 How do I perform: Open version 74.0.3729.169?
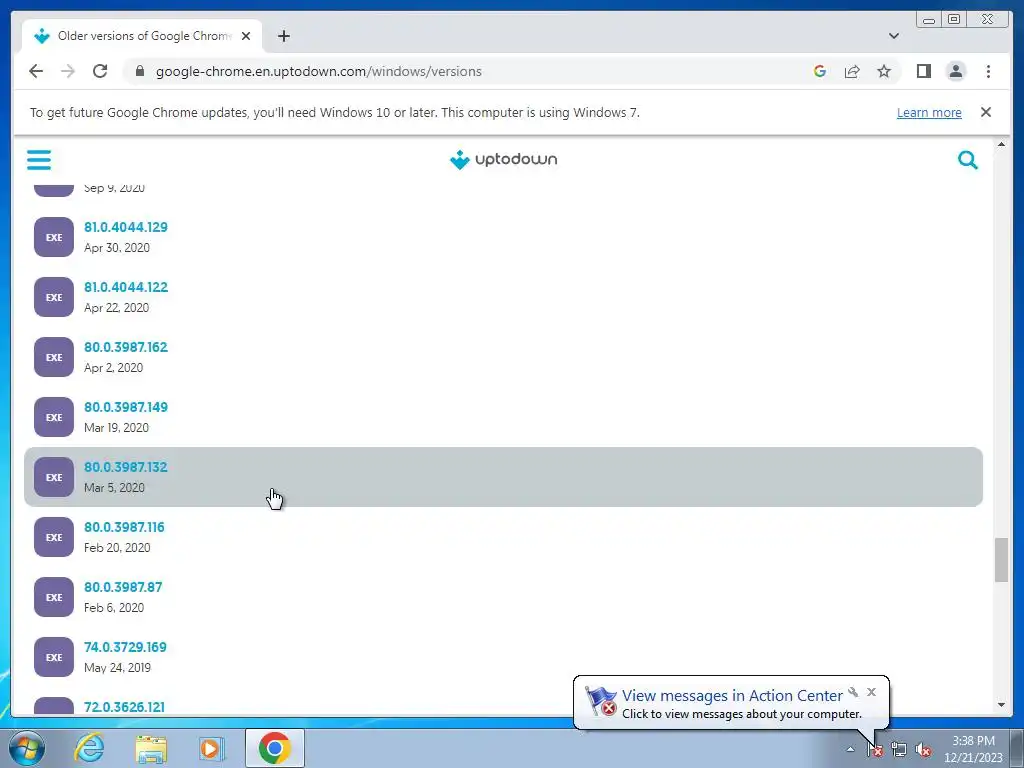pyautogui.click(x=125, y=648)
